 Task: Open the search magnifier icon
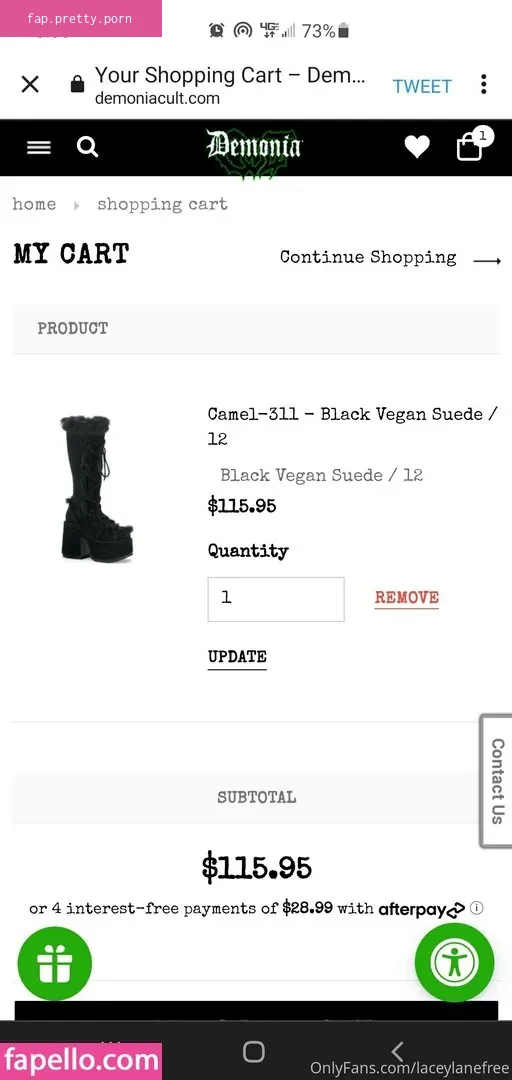point(88,147)
